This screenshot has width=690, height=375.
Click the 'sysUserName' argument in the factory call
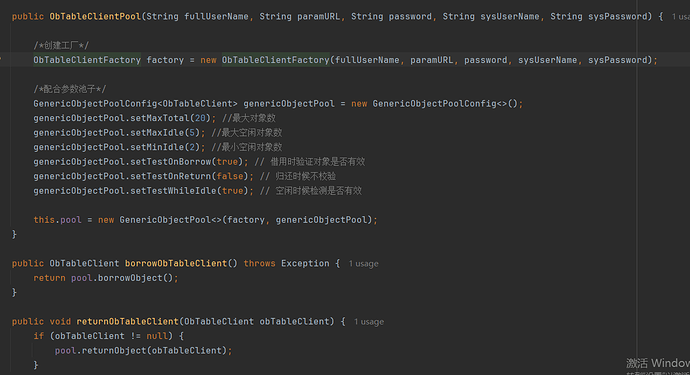pos(547,60)
